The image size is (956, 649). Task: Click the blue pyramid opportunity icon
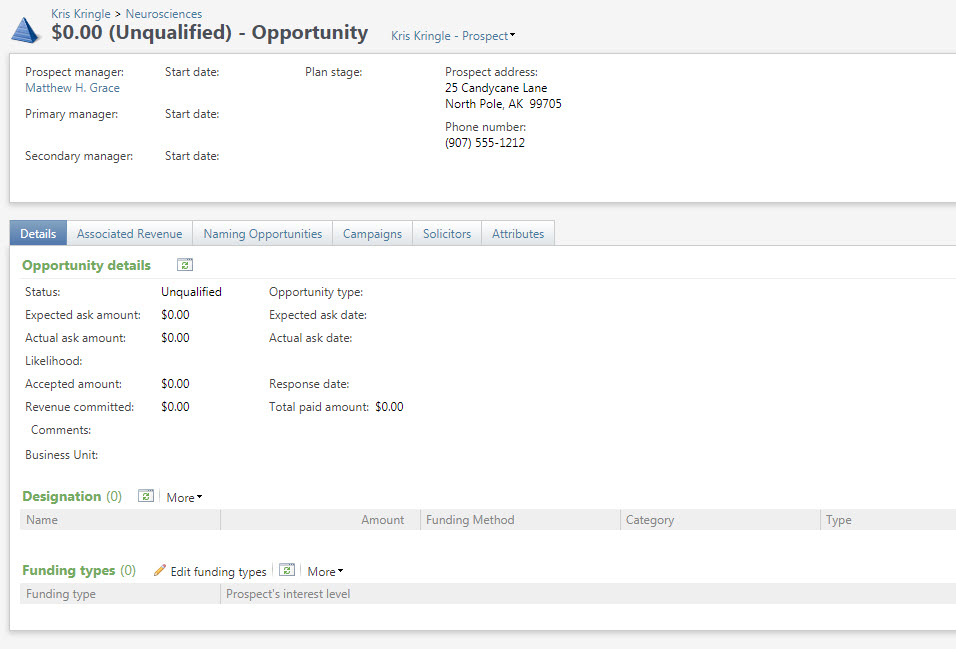pos(26,30)
